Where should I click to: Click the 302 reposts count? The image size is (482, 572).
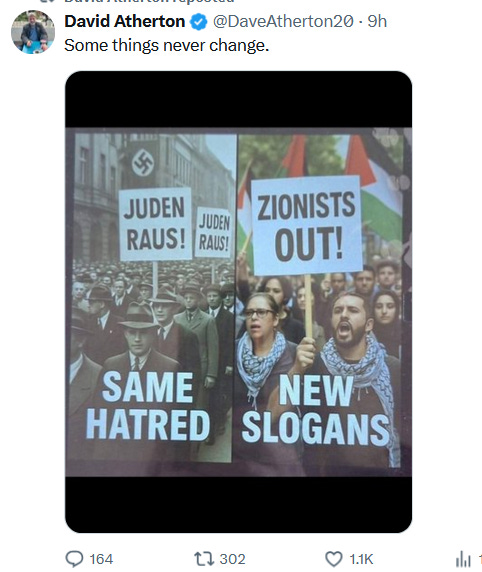pyautogui.click(x=232, y=559)
